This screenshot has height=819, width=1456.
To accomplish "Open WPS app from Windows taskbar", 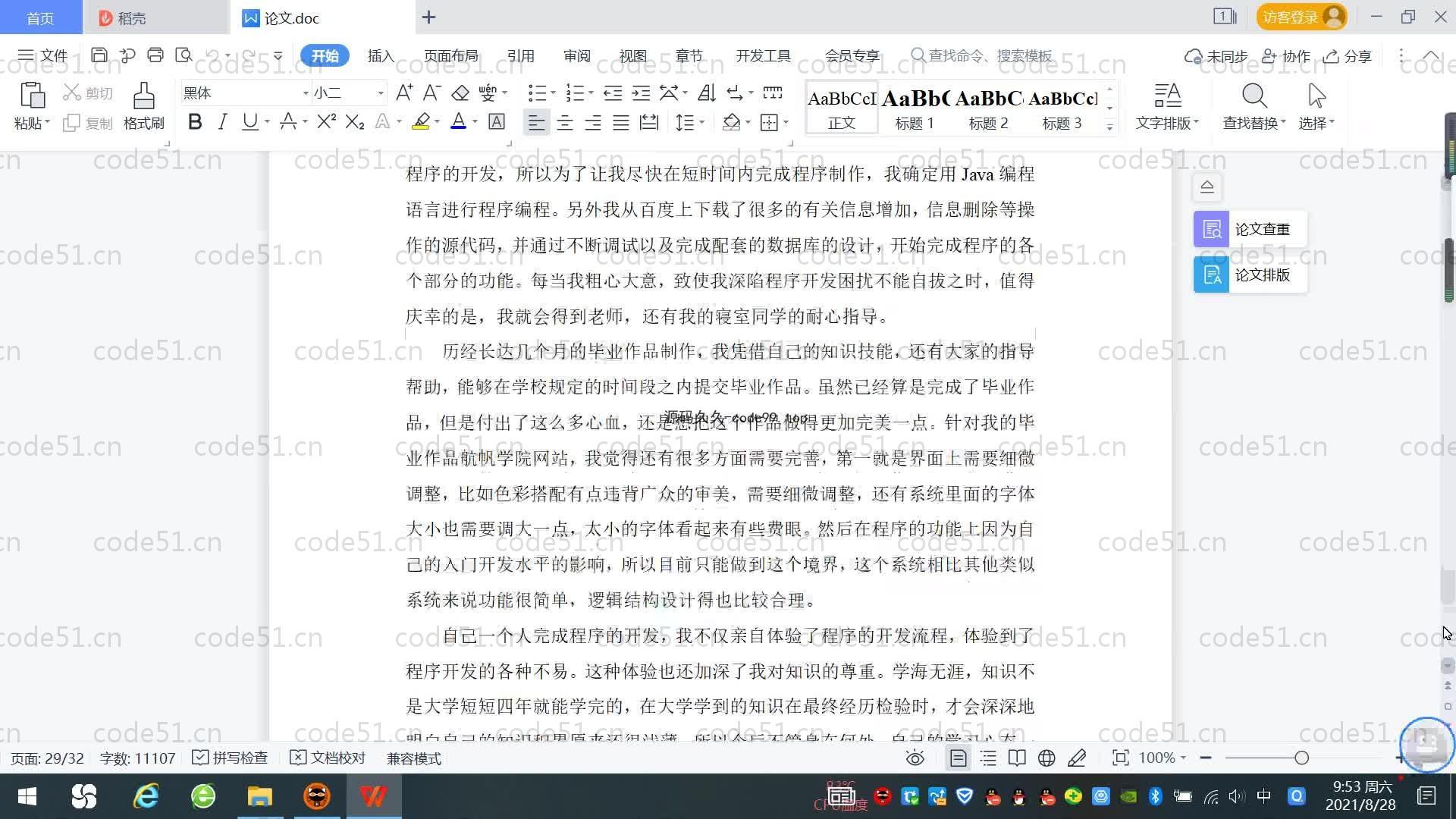I will click(373, 796).
